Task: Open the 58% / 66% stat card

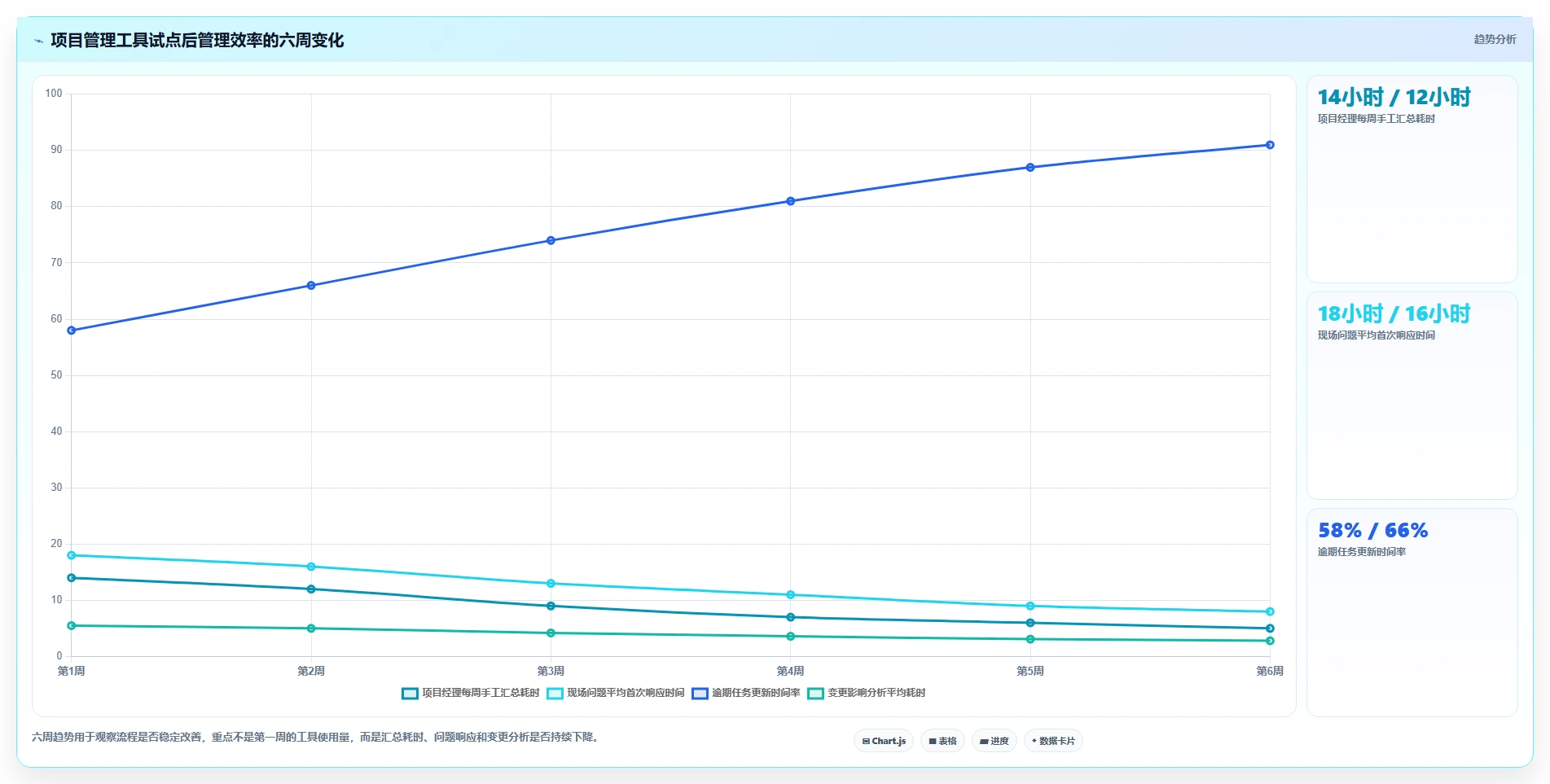Action: 1412,612
